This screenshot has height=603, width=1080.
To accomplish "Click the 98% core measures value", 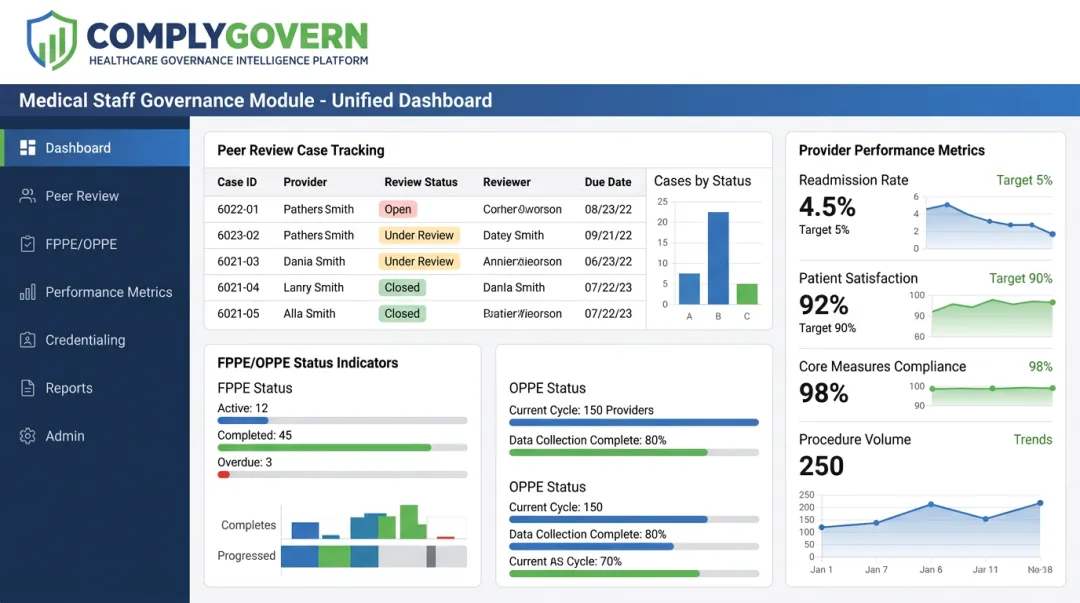I will coord(824,393).
